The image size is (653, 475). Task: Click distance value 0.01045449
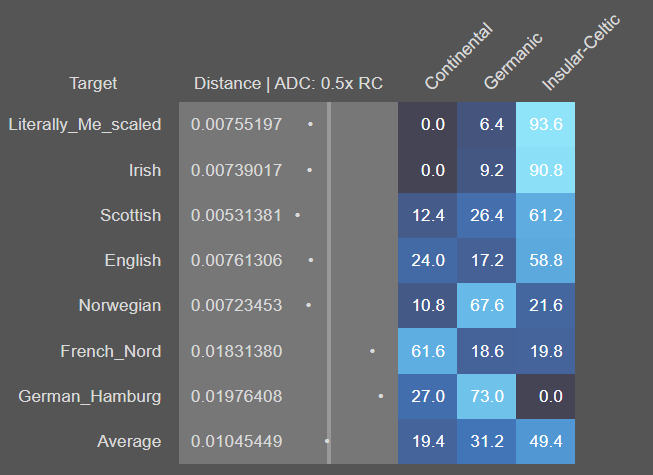237,441
